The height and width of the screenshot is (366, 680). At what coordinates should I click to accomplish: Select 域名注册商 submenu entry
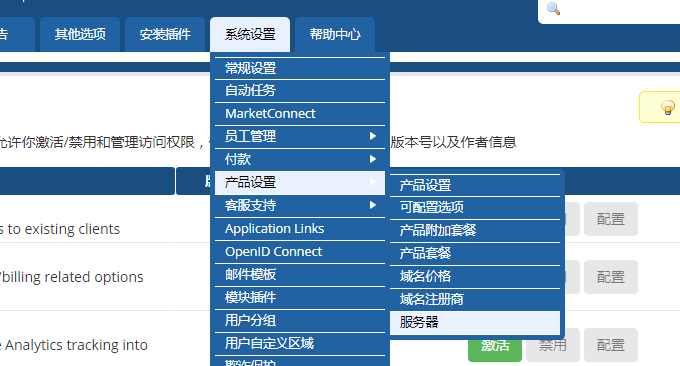[x=475, y=299]
